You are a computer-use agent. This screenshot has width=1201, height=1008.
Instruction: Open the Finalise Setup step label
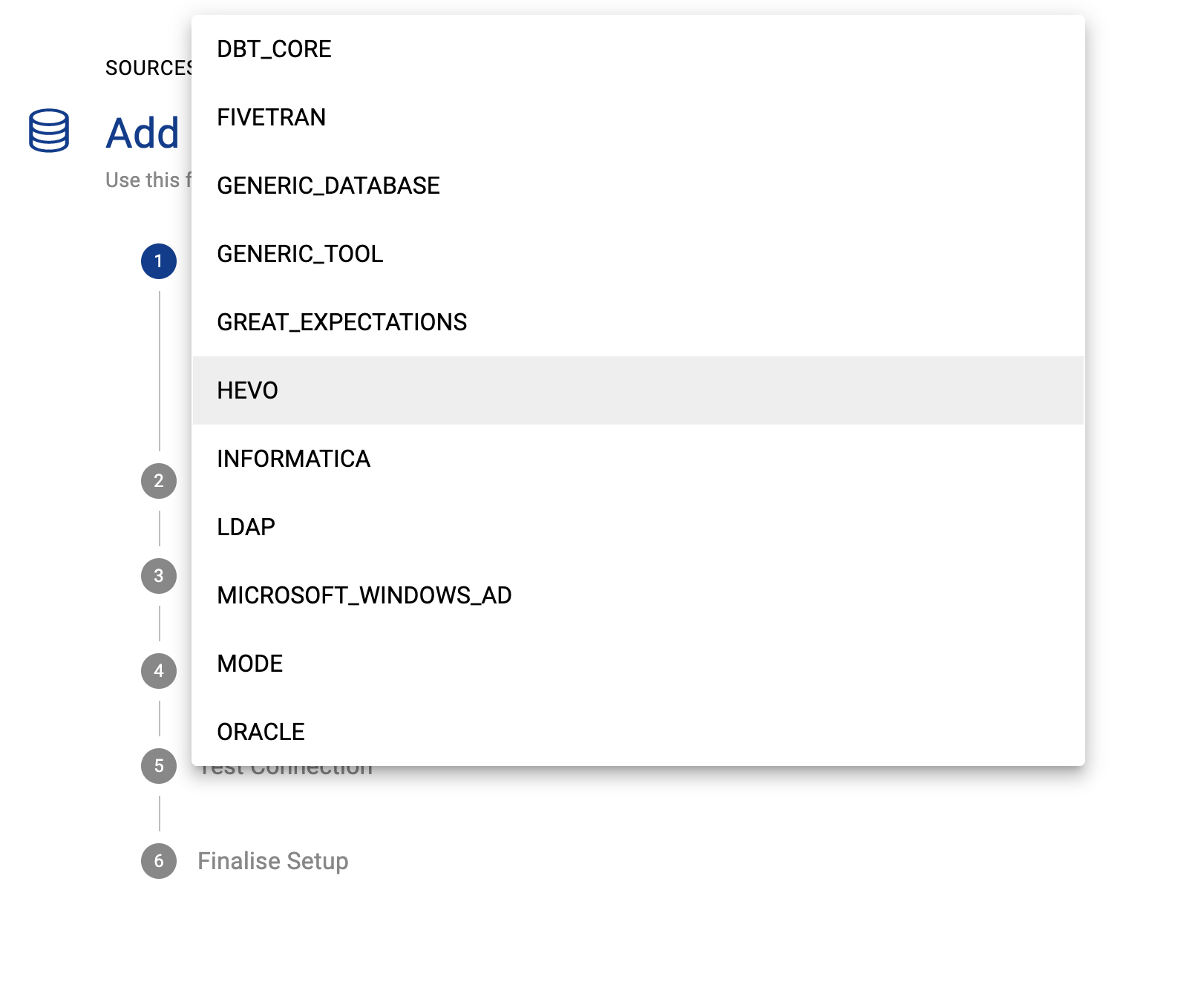[x=272, y=861]
